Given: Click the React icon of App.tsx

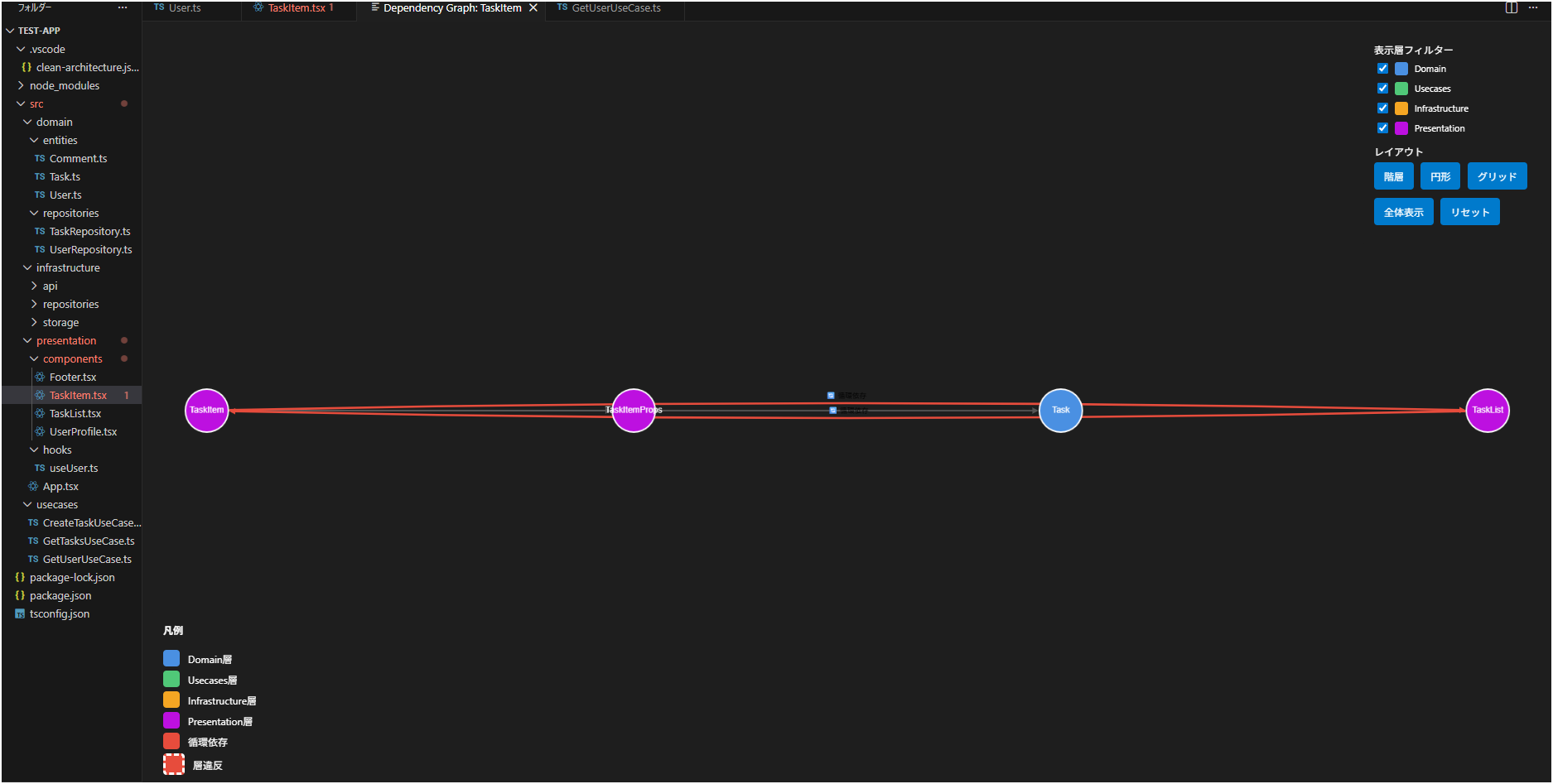Looking at the screenshot, I should point(33,486).
